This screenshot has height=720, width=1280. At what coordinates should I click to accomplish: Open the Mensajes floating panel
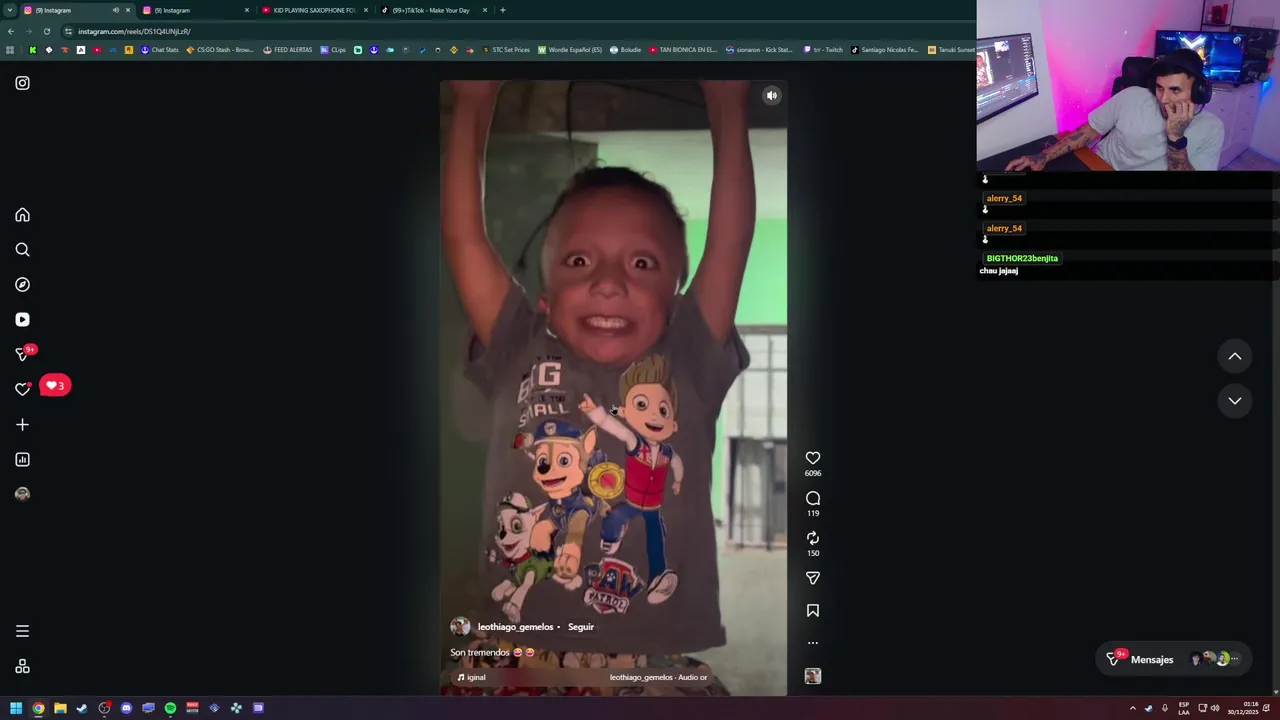pyautogui.click(x=1174, y=659)
